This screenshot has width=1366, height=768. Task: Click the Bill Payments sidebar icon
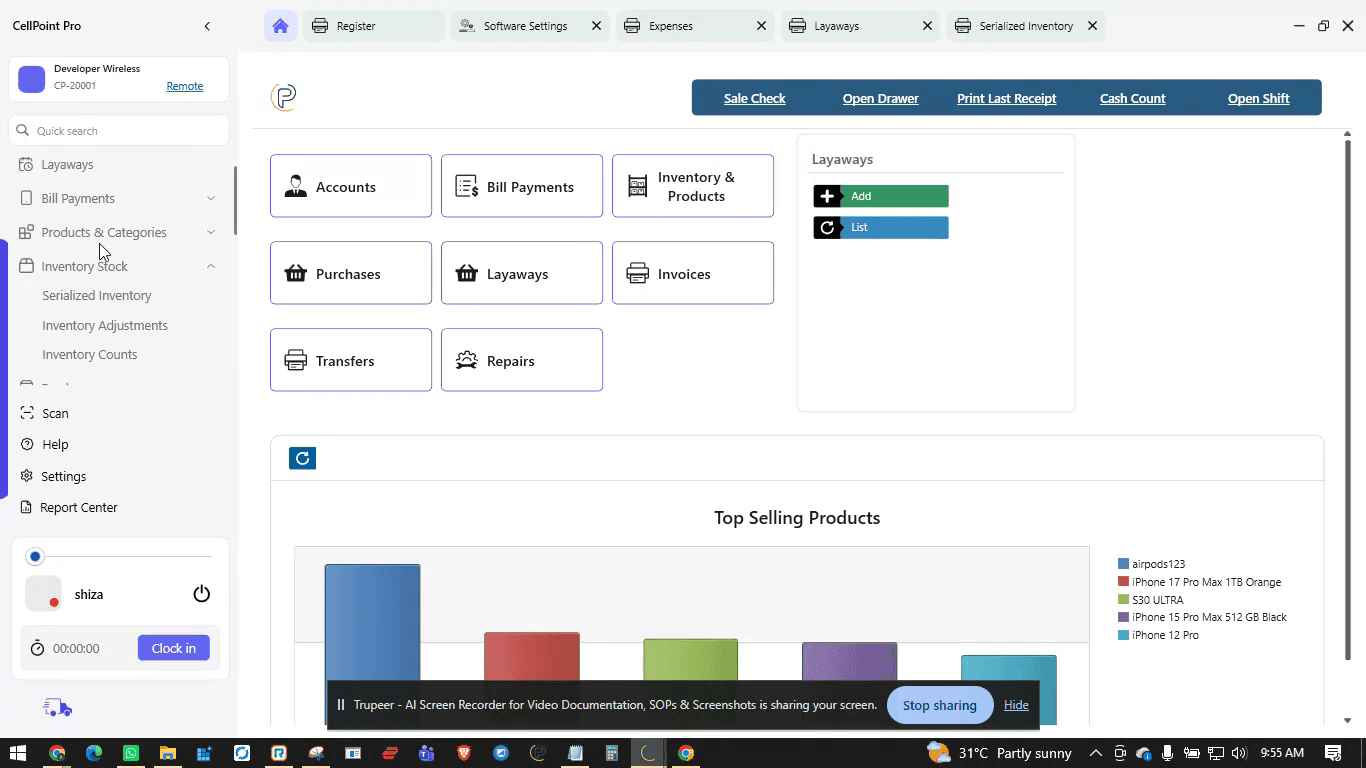27,198
